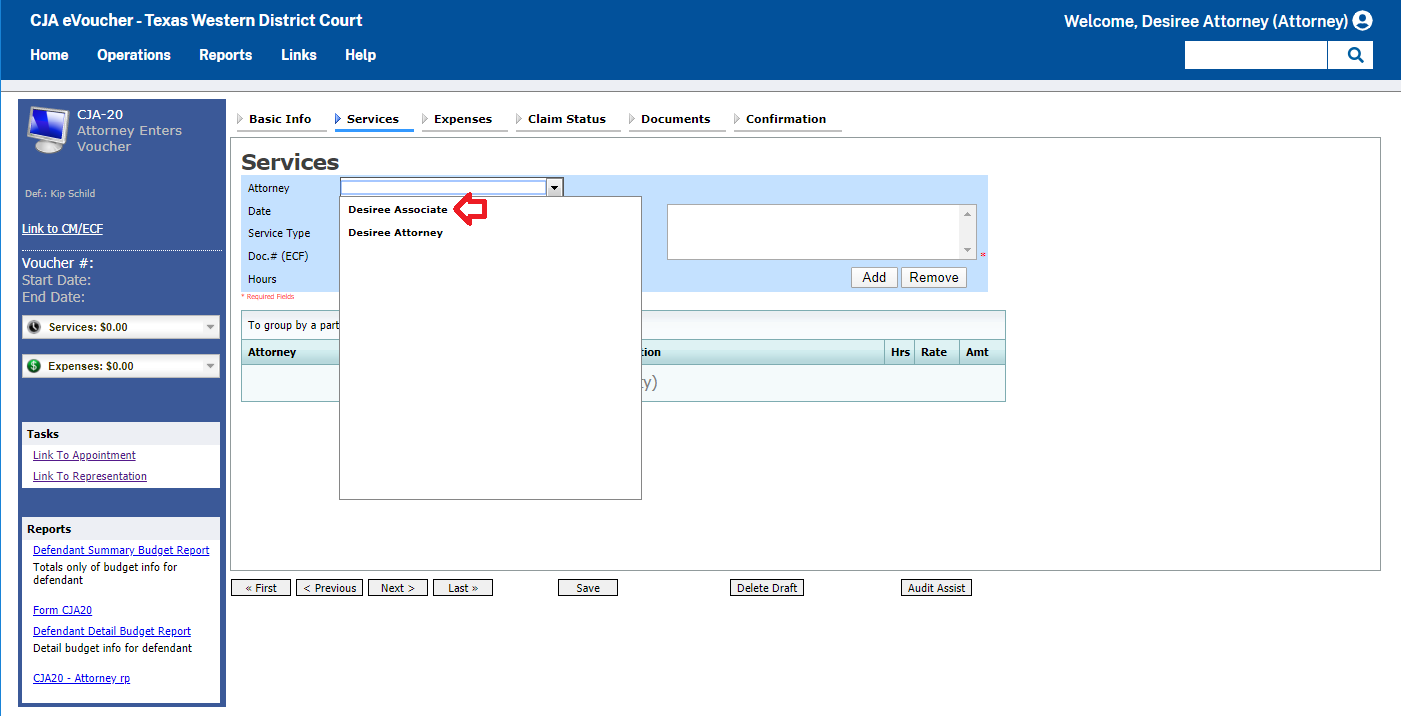Click the Link To Appointment link
The width and height of the screenshot is (1401, 716).
click(84, 455)
